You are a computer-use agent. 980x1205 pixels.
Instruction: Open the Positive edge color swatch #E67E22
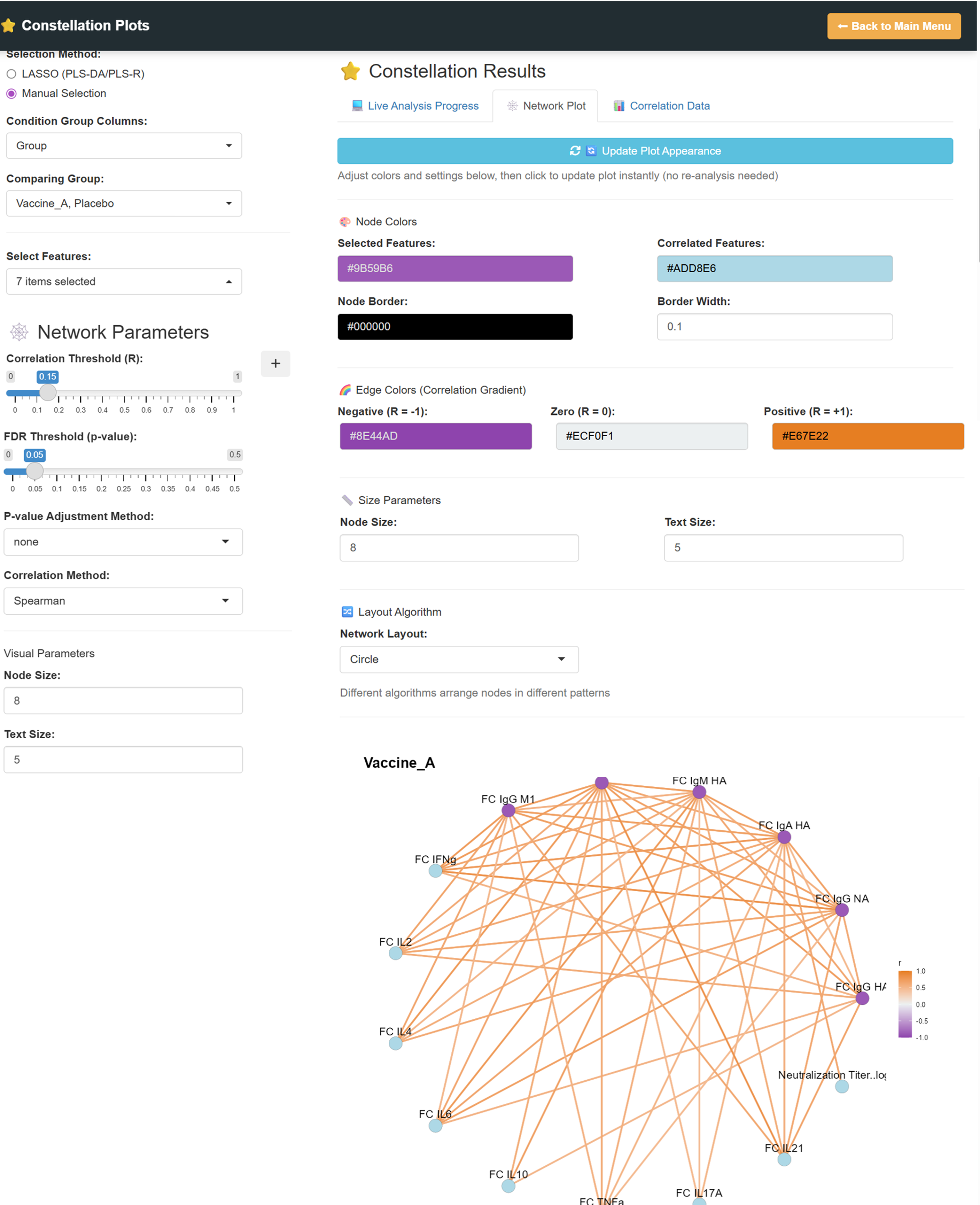coord(868,436)
